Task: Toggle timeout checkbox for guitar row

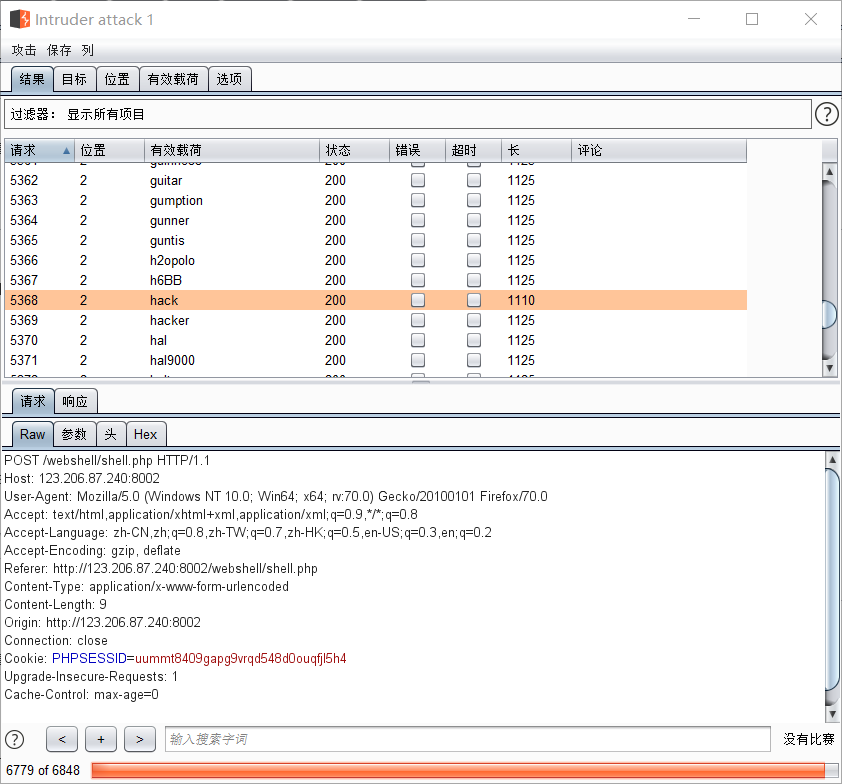Action: (474, 180)
